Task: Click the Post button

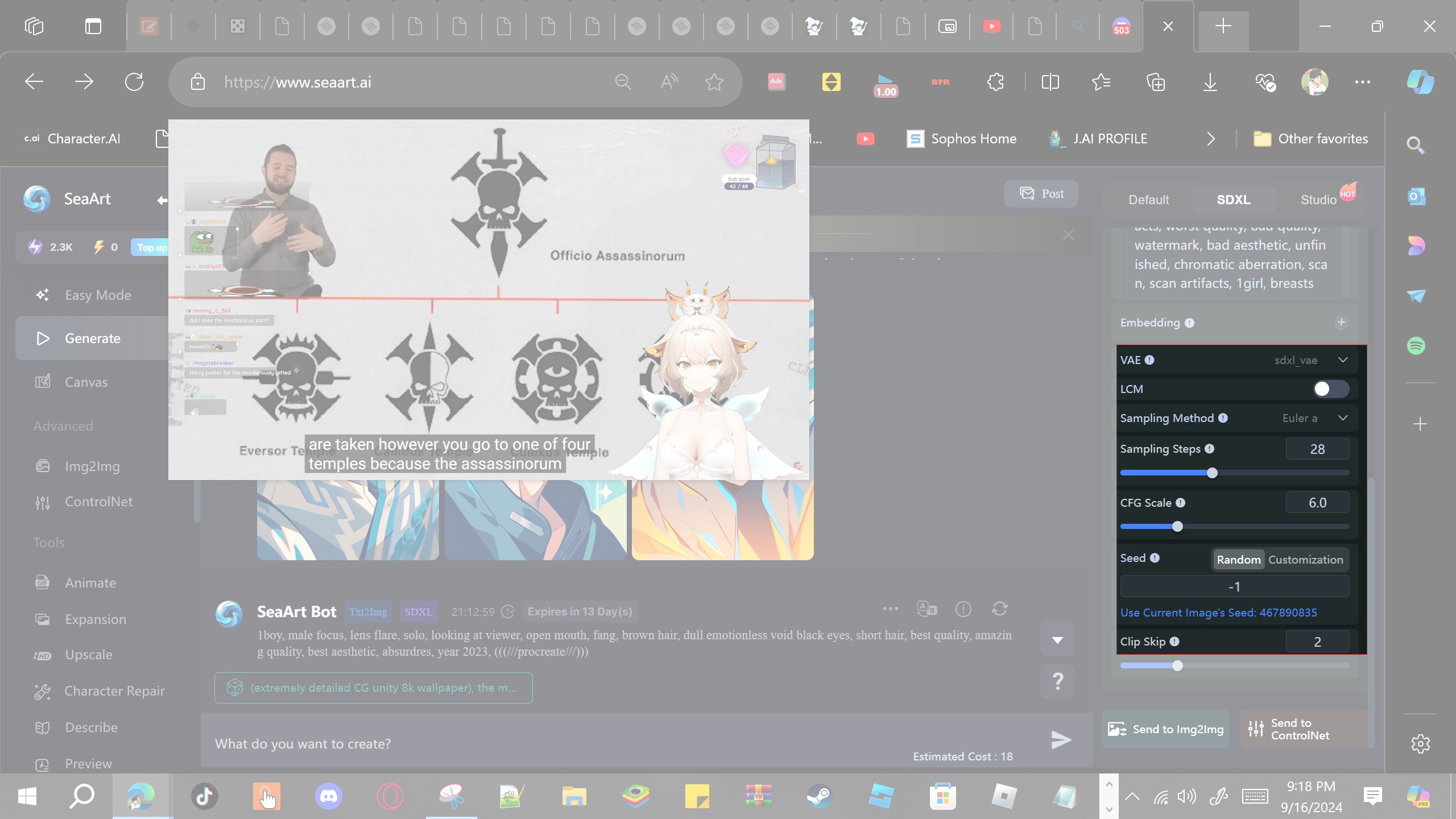Action: 1041,194
